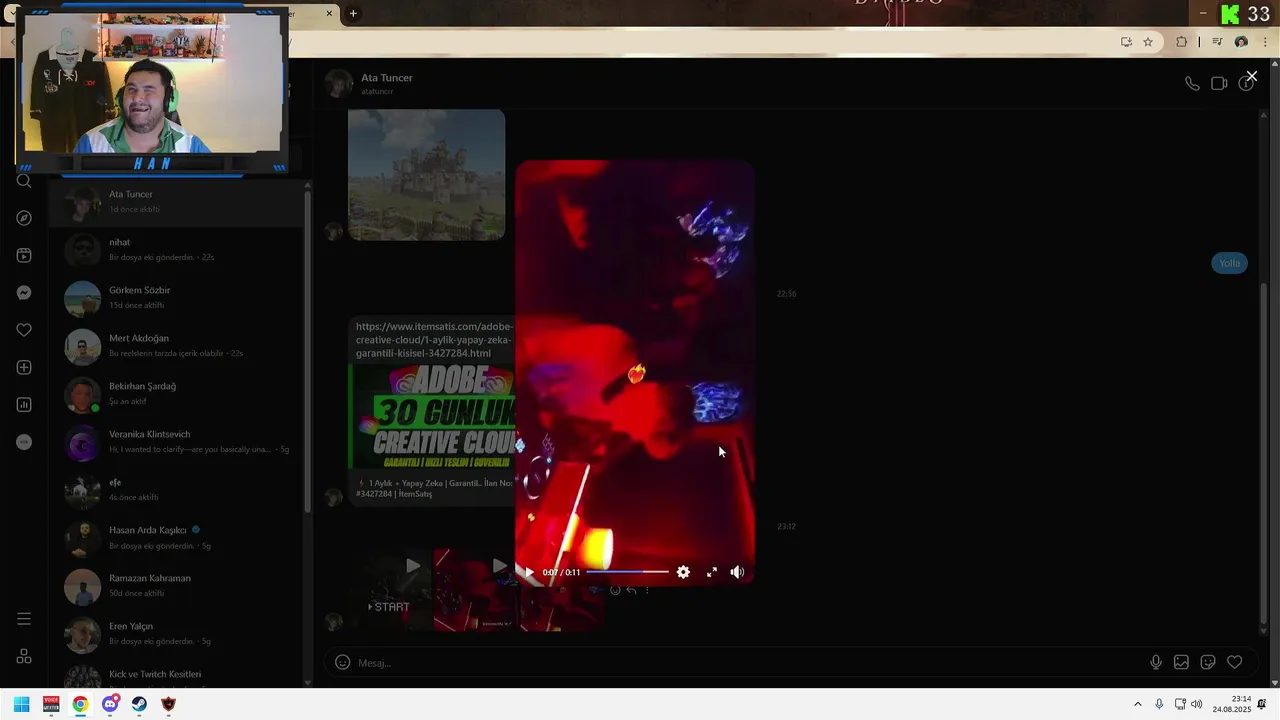
Task: Open the Reels sidebar icon
Action: pyautogui.click(x=24, y=255)
